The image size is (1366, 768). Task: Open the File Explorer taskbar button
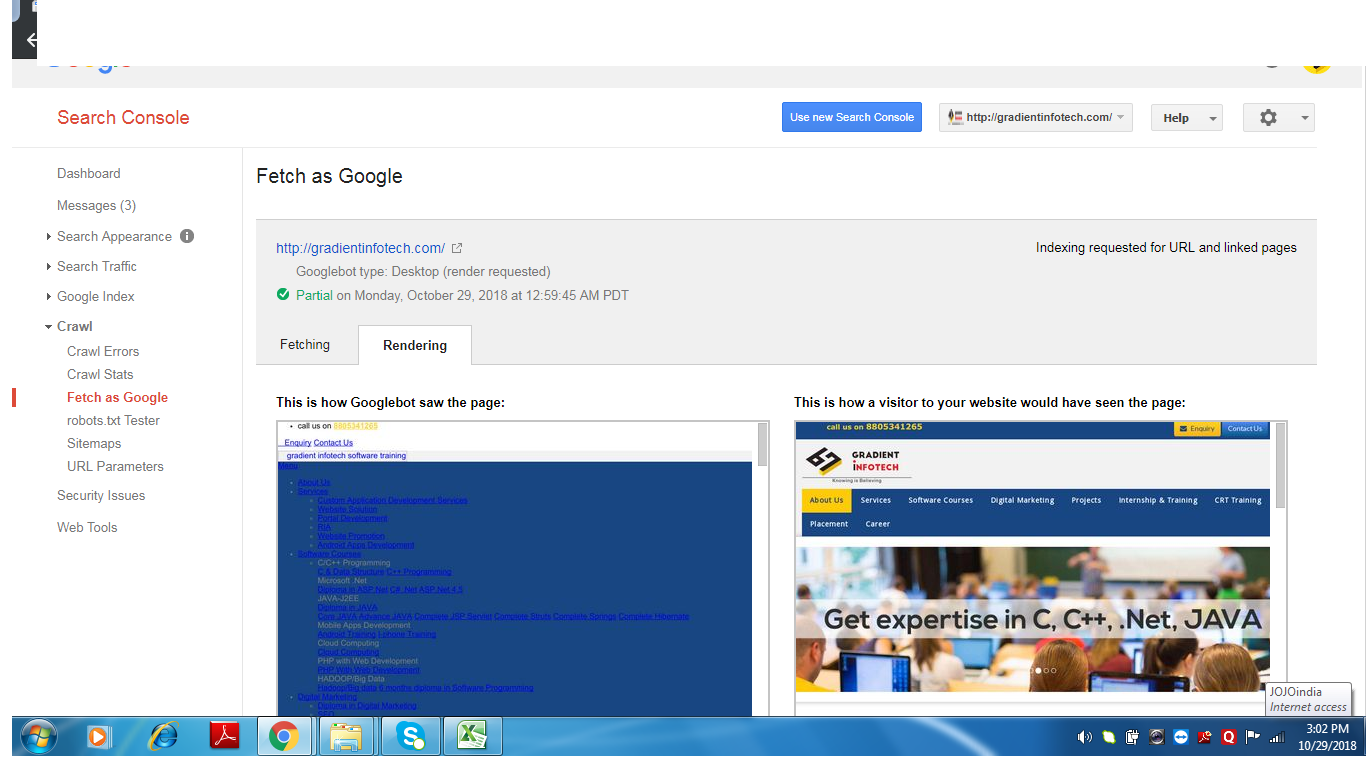click(346, 737)
